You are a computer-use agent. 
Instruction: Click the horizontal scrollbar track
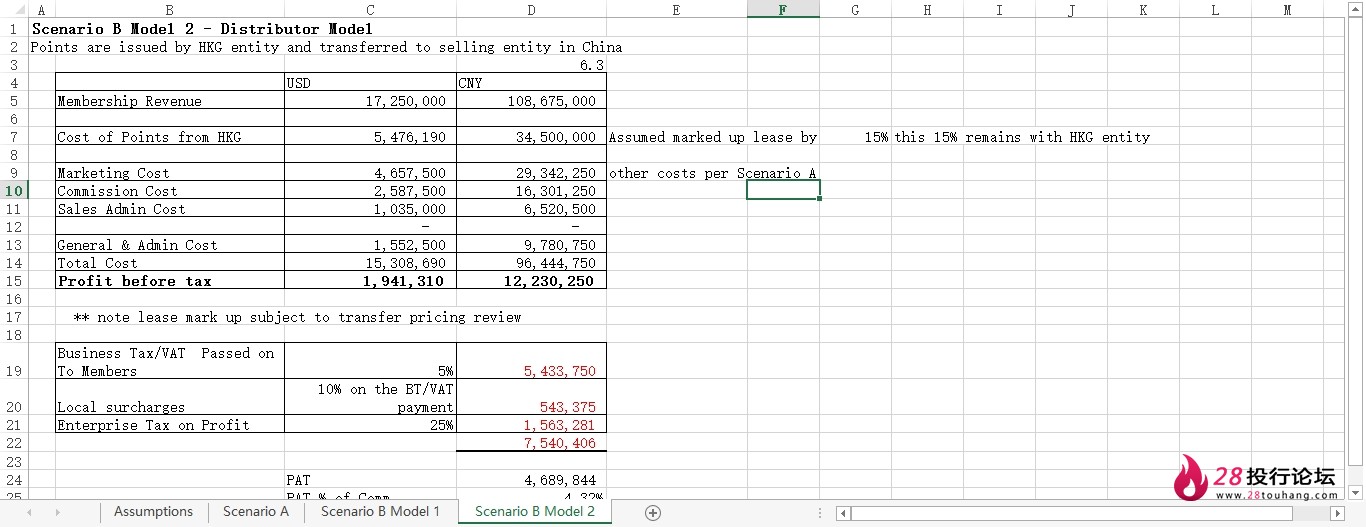1090,513
